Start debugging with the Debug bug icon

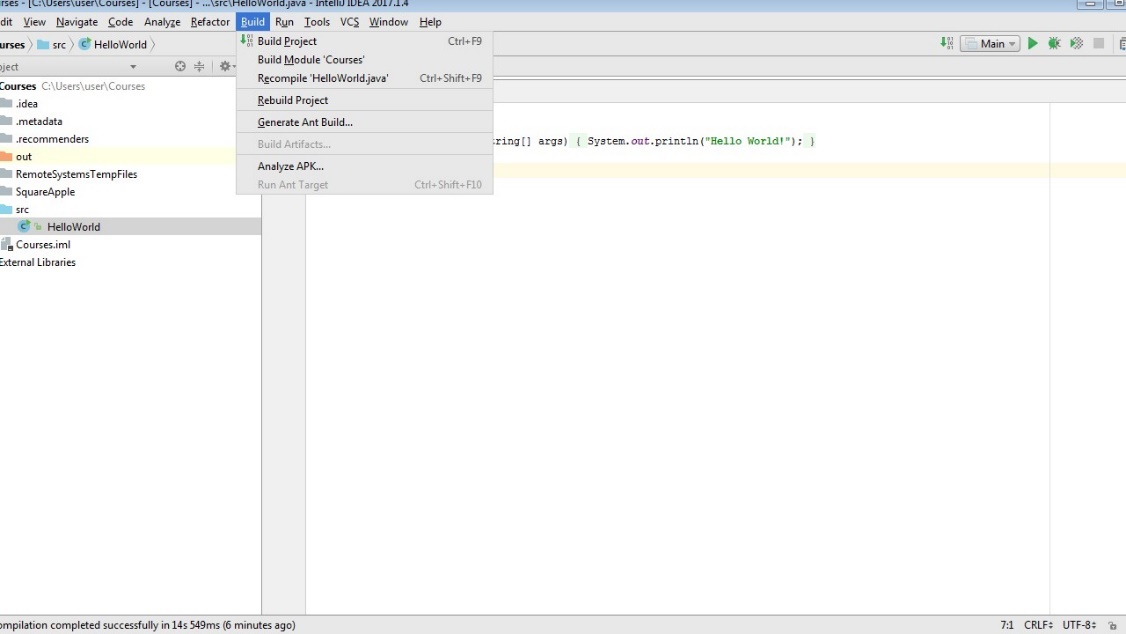click(1054, 43)
